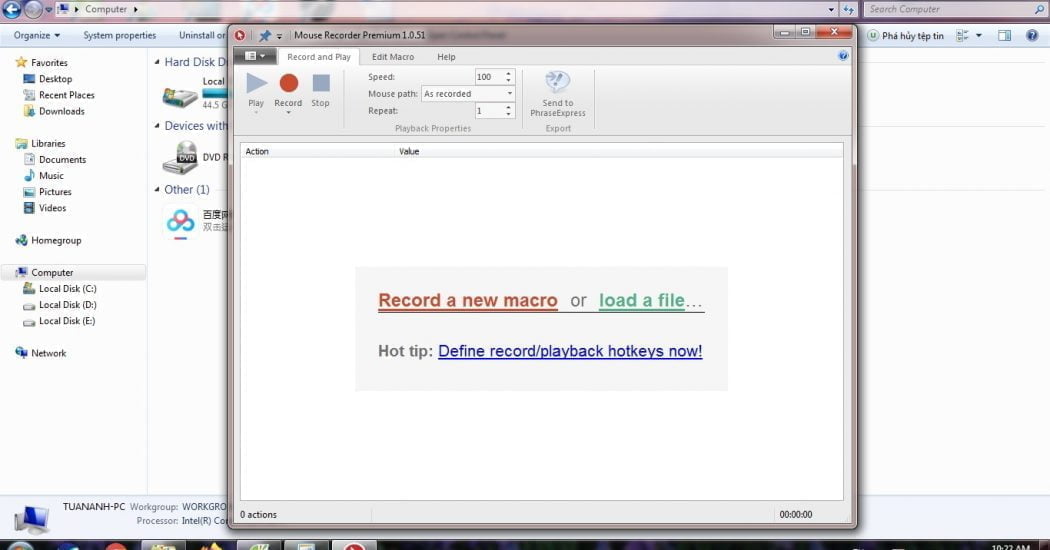
Task: Click Send to PhraseExpress export icon
Action: point(557,82)
